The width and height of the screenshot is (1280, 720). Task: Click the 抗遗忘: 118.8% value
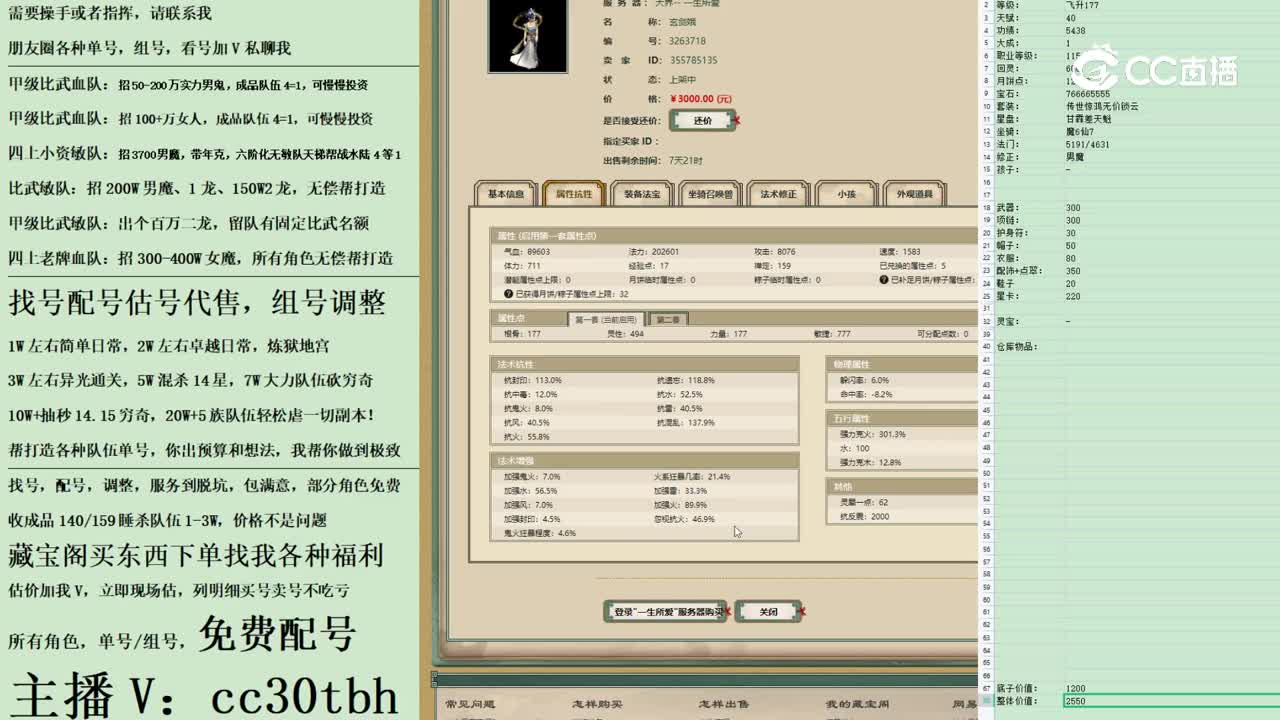(685, 380)
